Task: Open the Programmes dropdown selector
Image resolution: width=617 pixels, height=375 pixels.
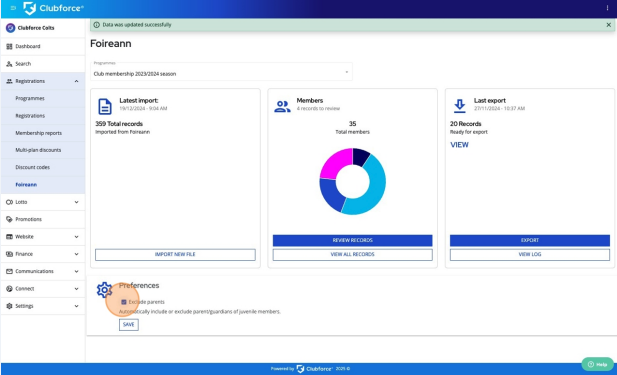Action: tap(221, 72)
